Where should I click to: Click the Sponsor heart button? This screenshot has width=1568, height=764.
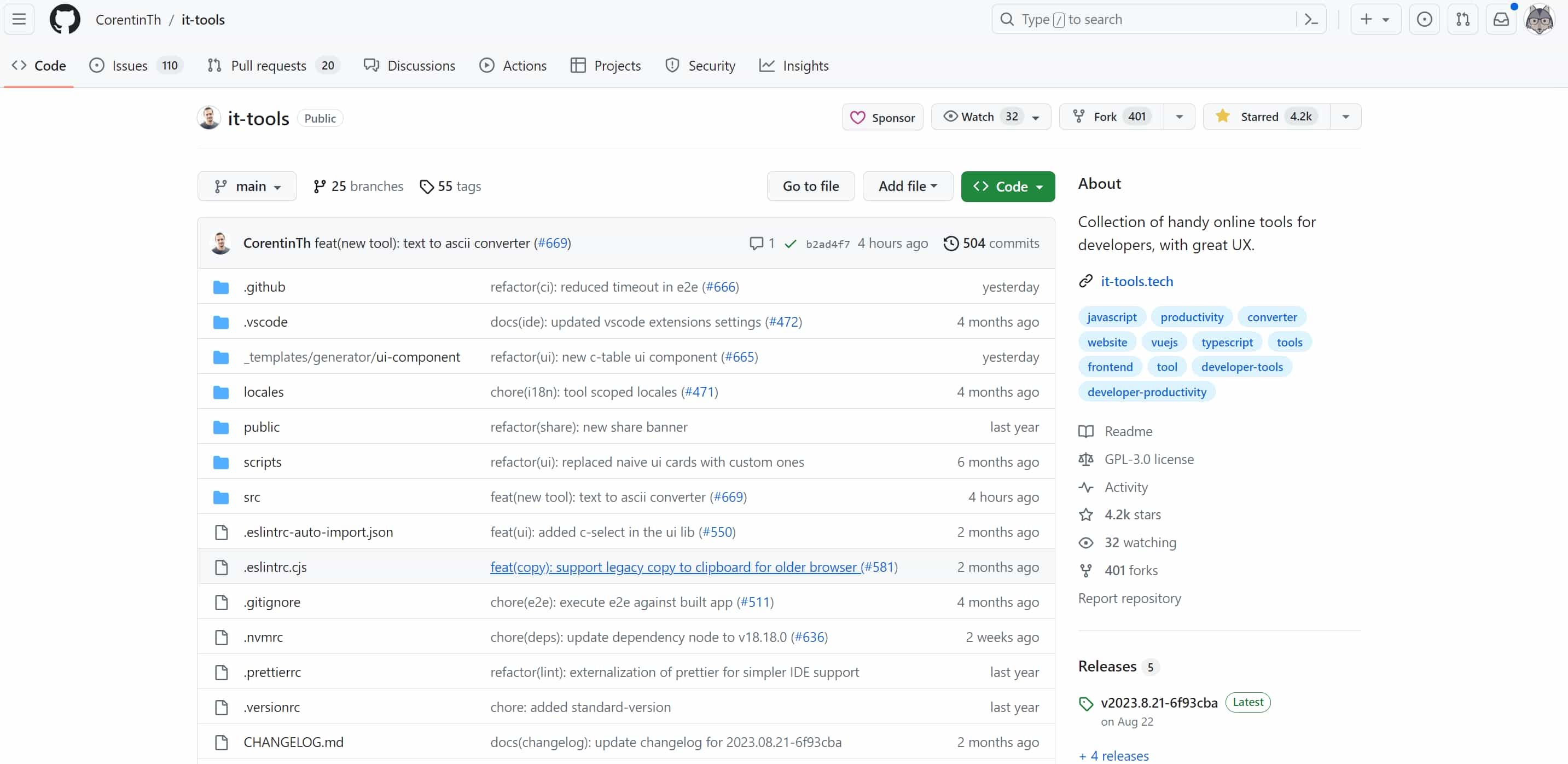tap(882, 118)
